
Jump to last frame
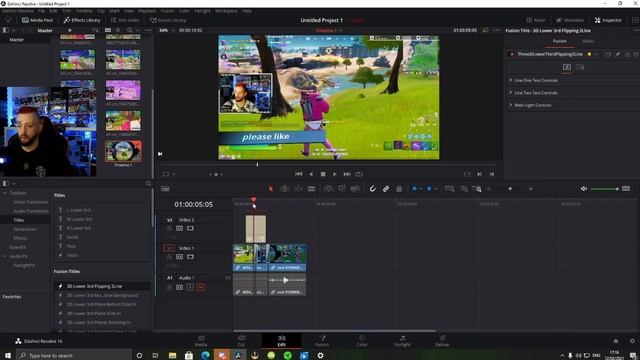pos(347,174)
